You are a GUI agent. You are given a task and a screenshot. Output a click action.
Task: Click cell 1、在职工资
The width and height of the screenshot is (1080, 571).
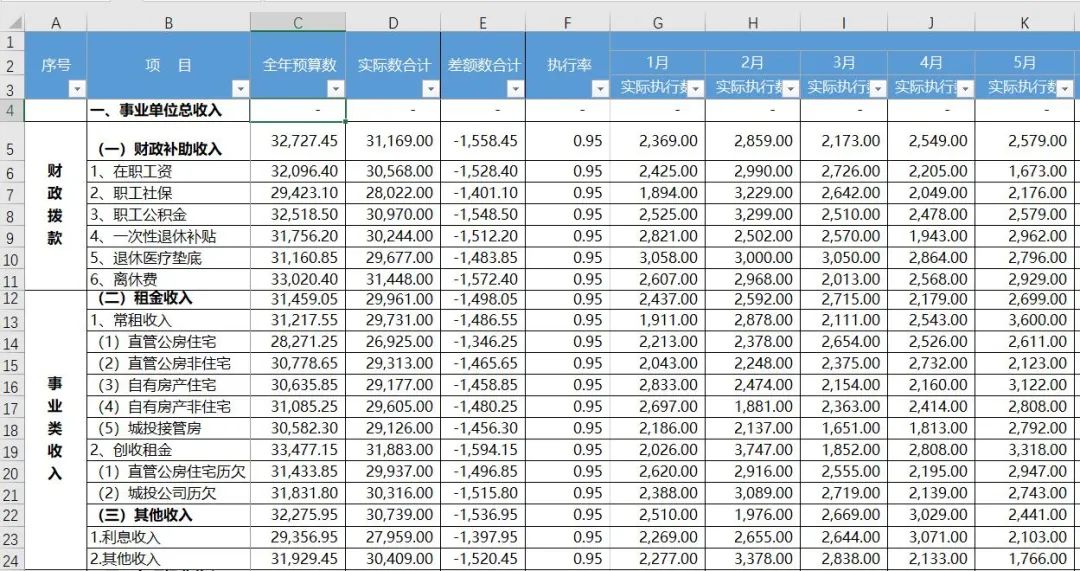(x=169, y=172)
